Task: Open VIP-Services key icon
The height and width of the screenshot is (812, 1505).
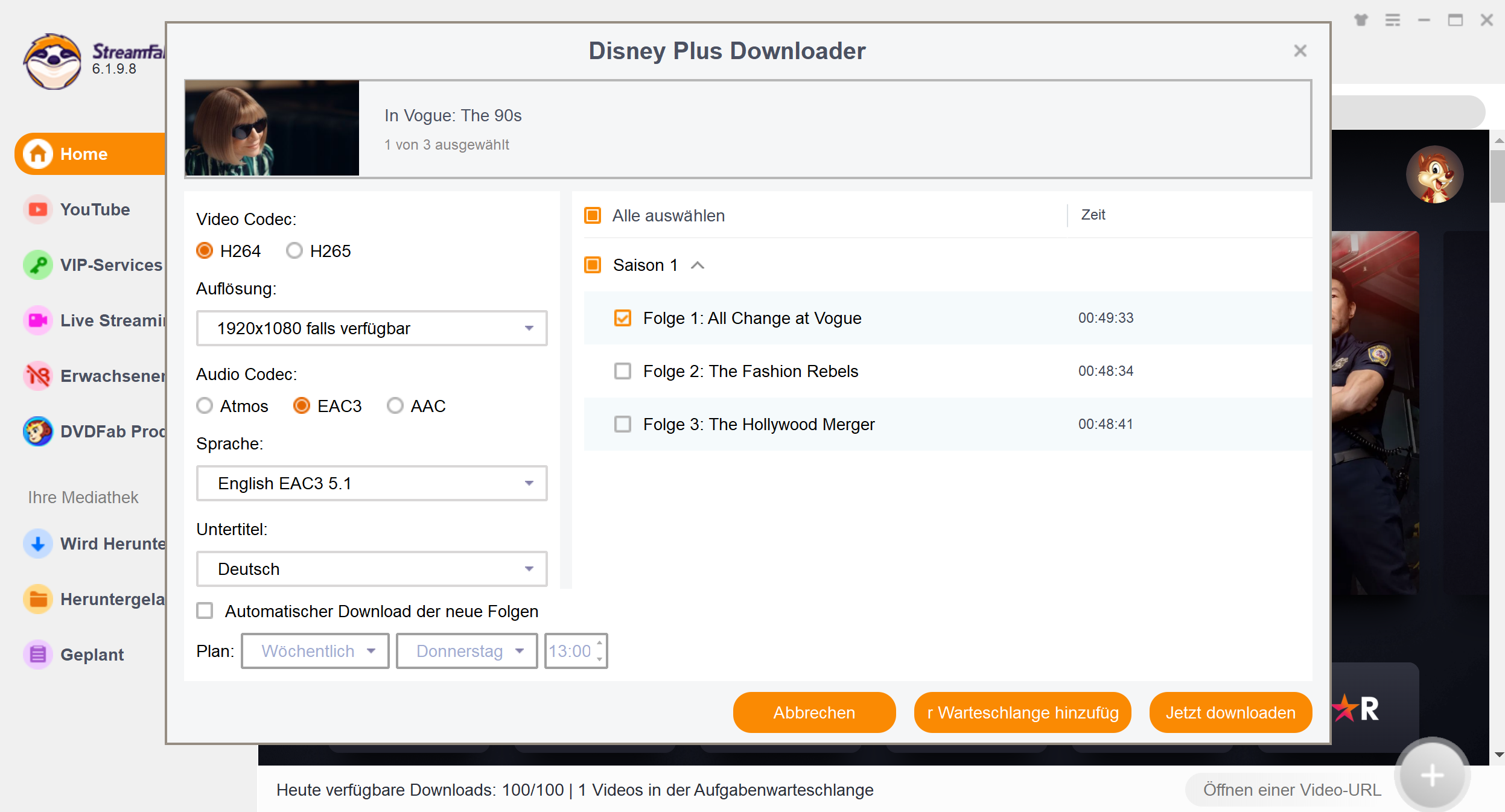Action: tap(38, 265)
